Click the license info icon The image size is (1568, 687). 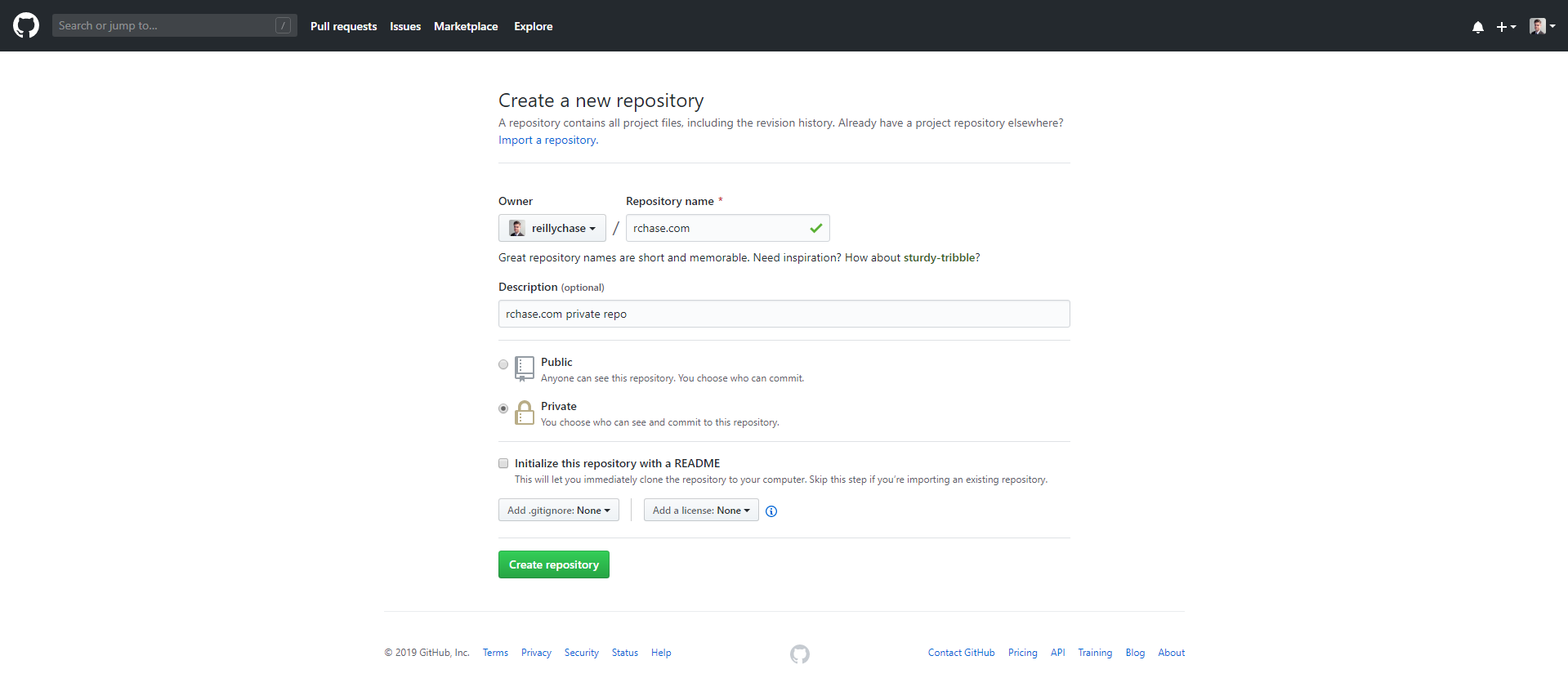coord(771,511)
